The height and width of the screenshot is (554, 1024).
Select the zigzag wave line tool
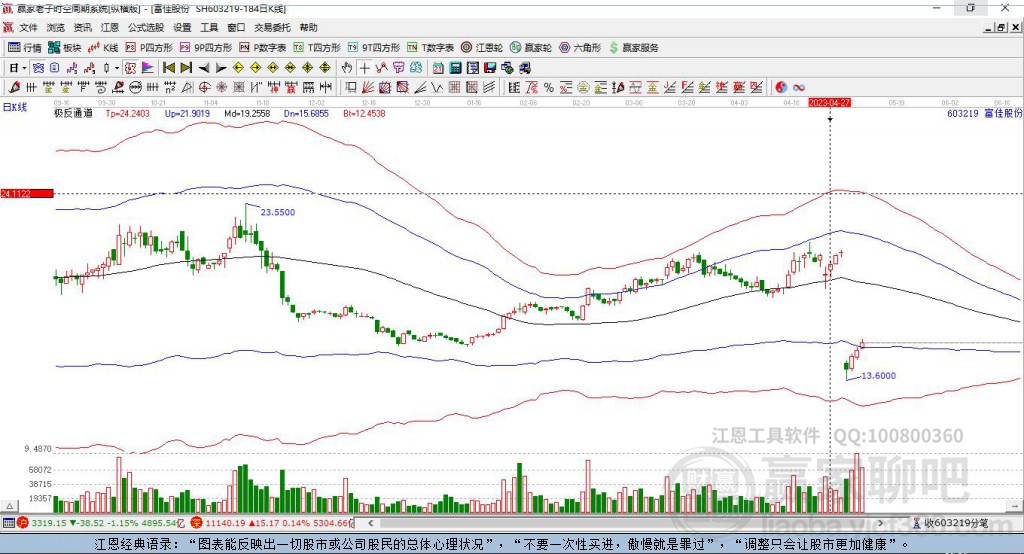437,88
